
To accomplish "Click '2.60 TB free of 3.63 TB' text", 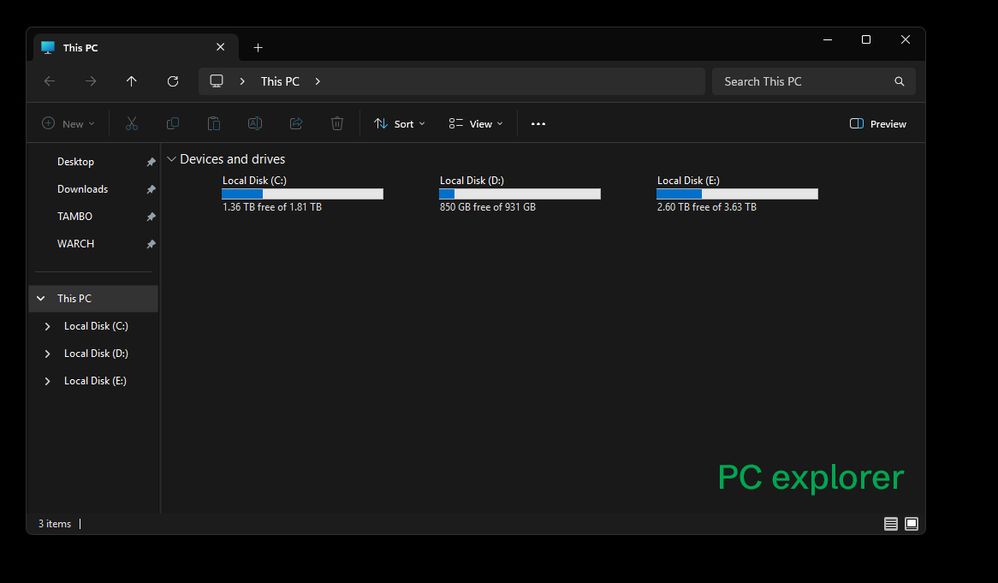I will point(706,207).
